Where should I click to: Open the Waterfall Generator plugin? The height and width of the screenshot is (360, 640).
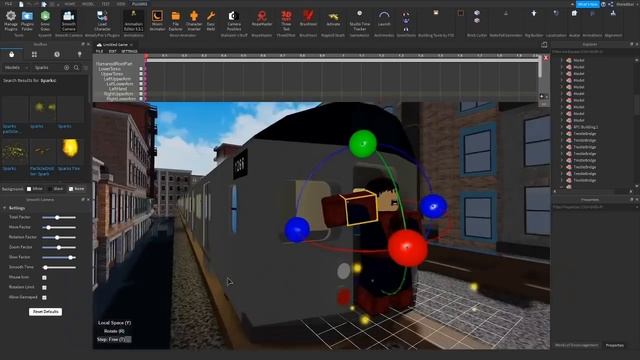click(506, 13)
